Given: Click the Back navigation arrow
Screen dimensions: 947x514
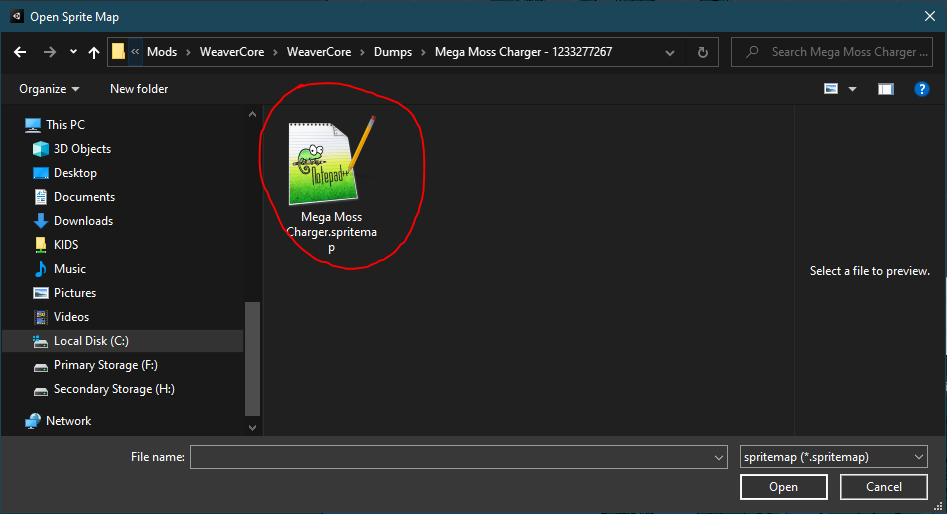Looking at the screenshot, I should click(x=20, y=52).
